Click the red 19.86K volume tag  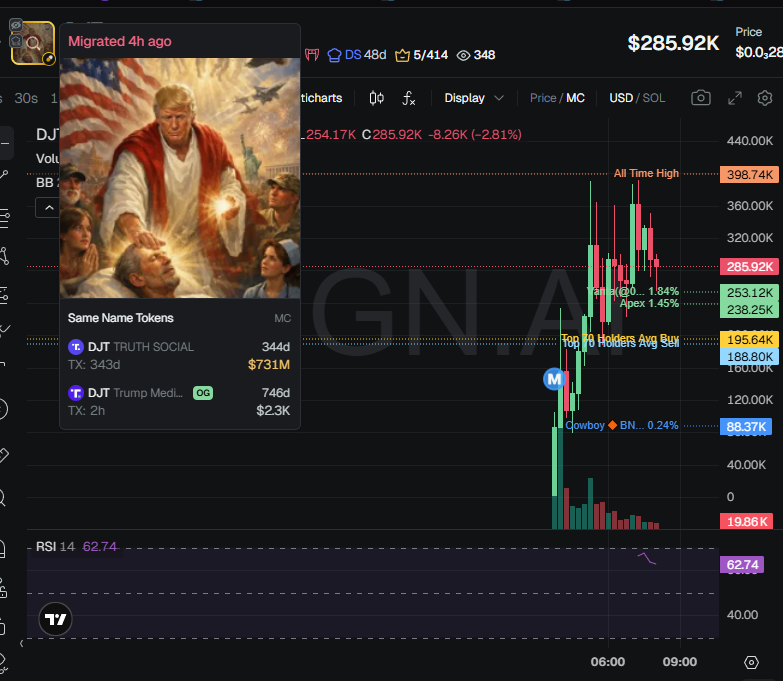point(747,522)
